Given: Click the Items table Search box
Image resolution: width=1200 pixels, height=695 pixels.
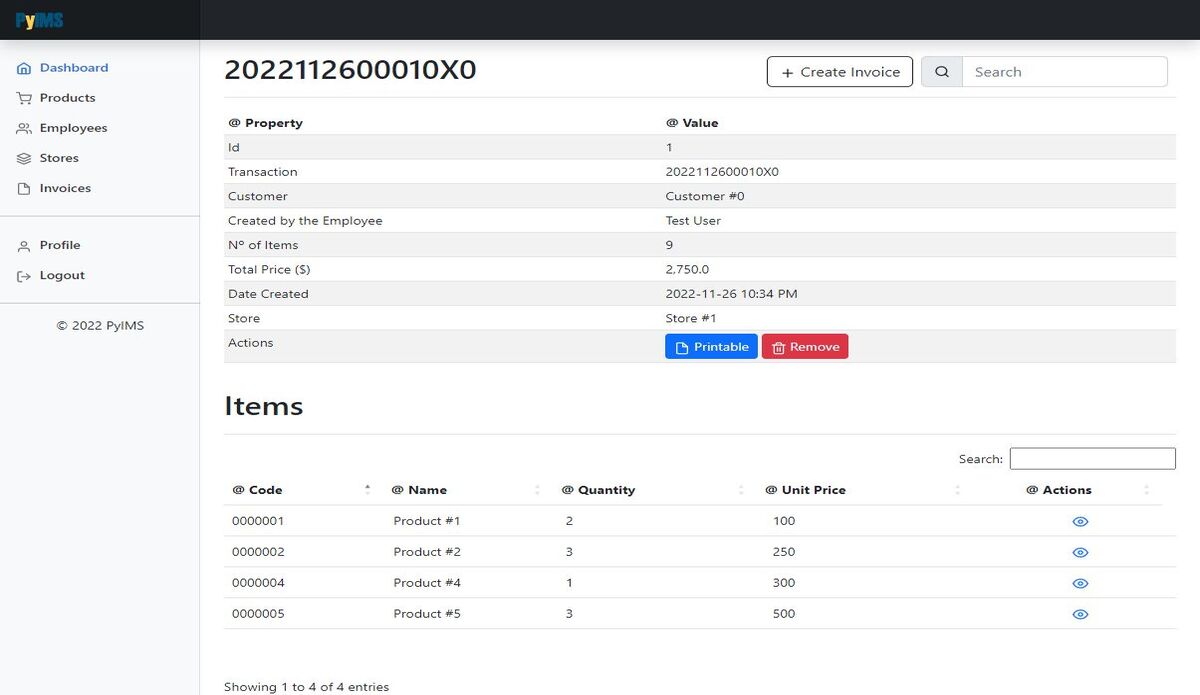Looking at the screenshot, I should point(1092,459).
